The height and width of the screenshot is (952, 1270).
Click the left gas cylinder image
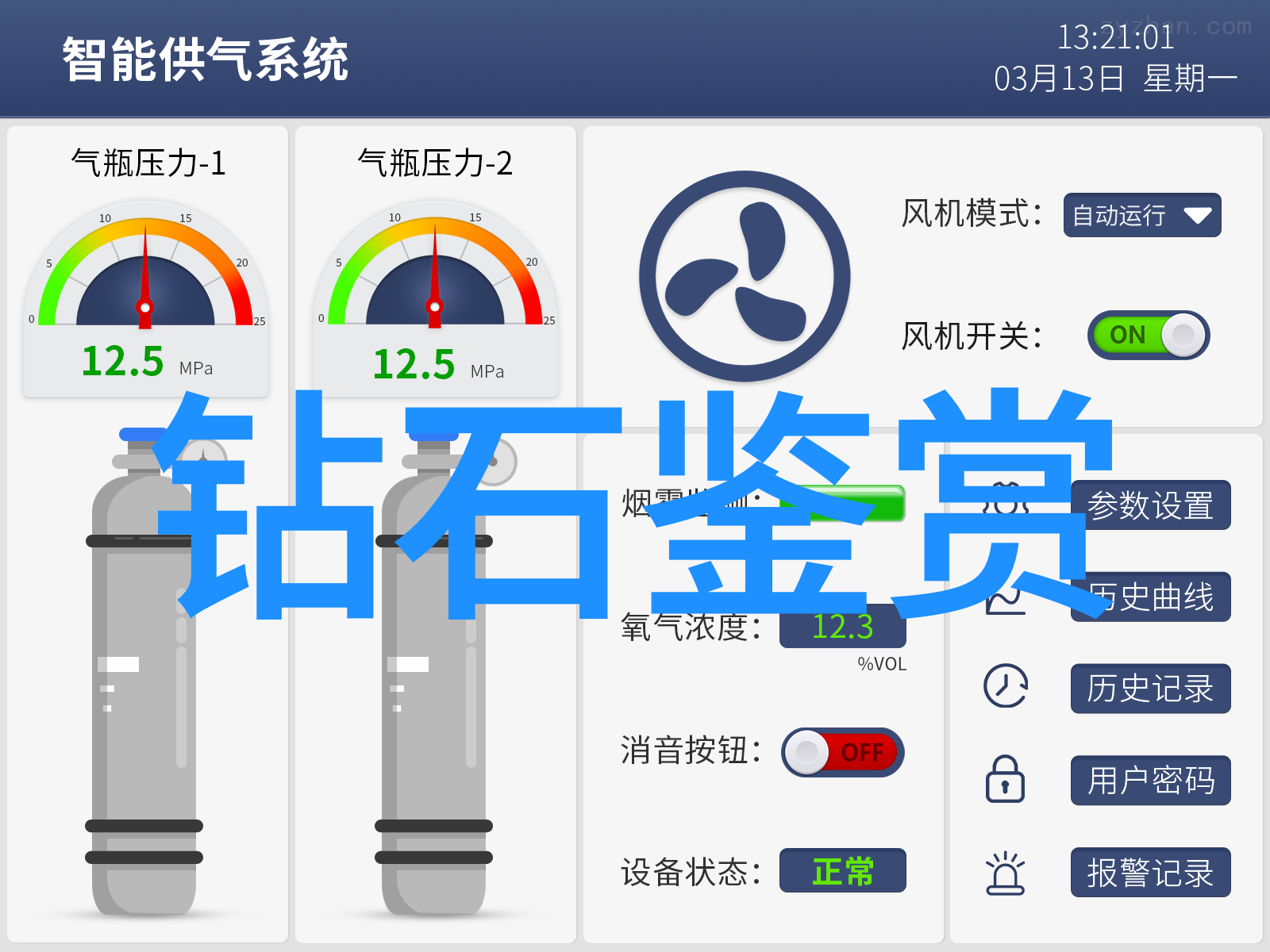(144, 673)
